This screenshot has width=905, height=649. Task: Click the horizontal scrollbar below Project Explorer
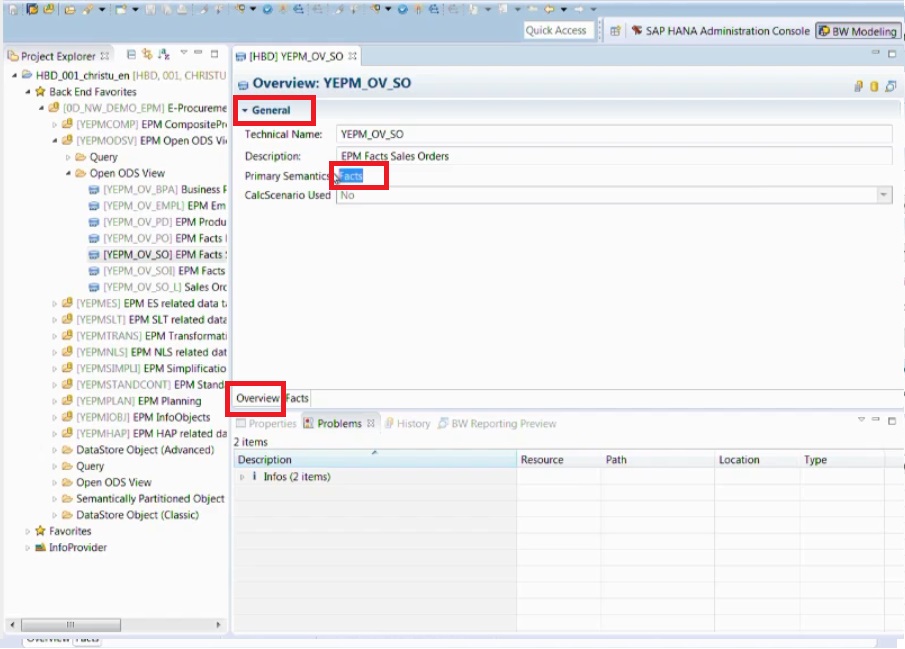tap(70, 623)
